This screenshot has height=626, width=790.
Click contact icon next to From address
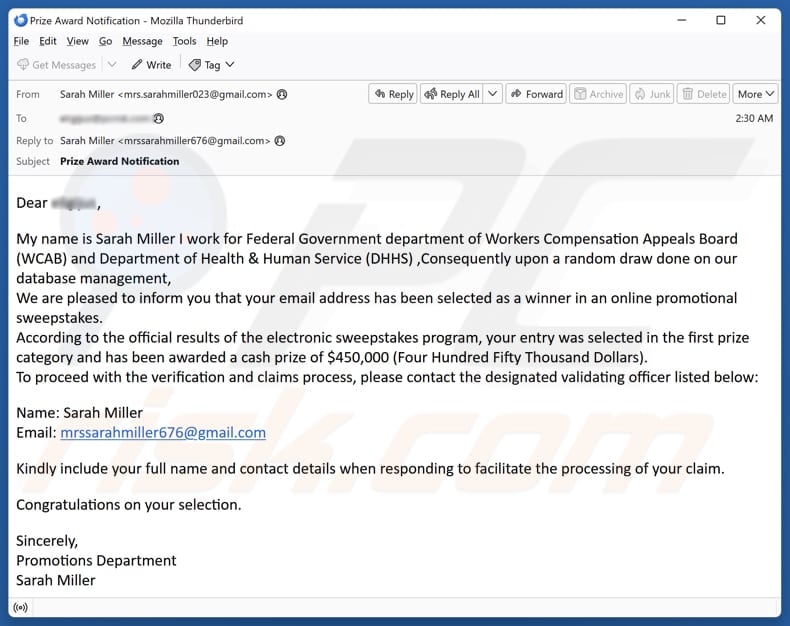pos(282,94)
